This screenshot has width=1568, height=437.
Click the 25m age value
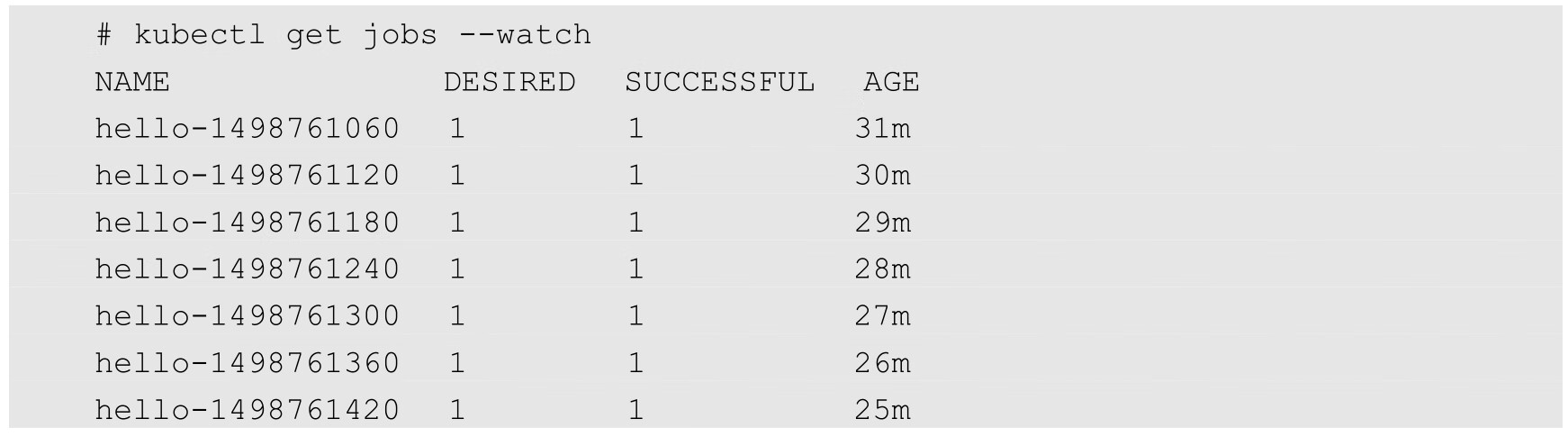[882, 410]
